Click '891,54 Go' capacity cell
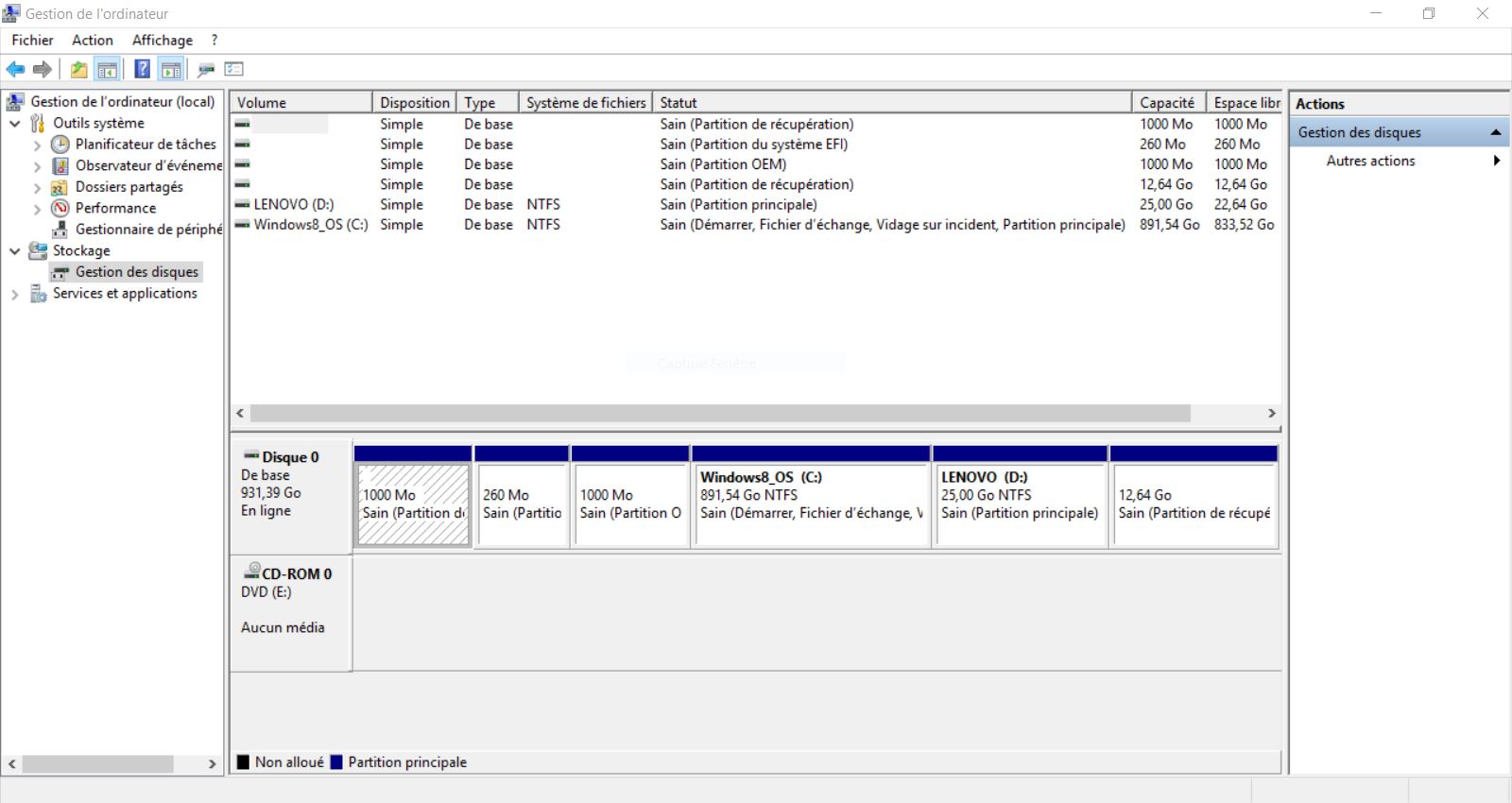This screenshot has width=1512, height=803. pyautogui.click(x=1169, y=225)
